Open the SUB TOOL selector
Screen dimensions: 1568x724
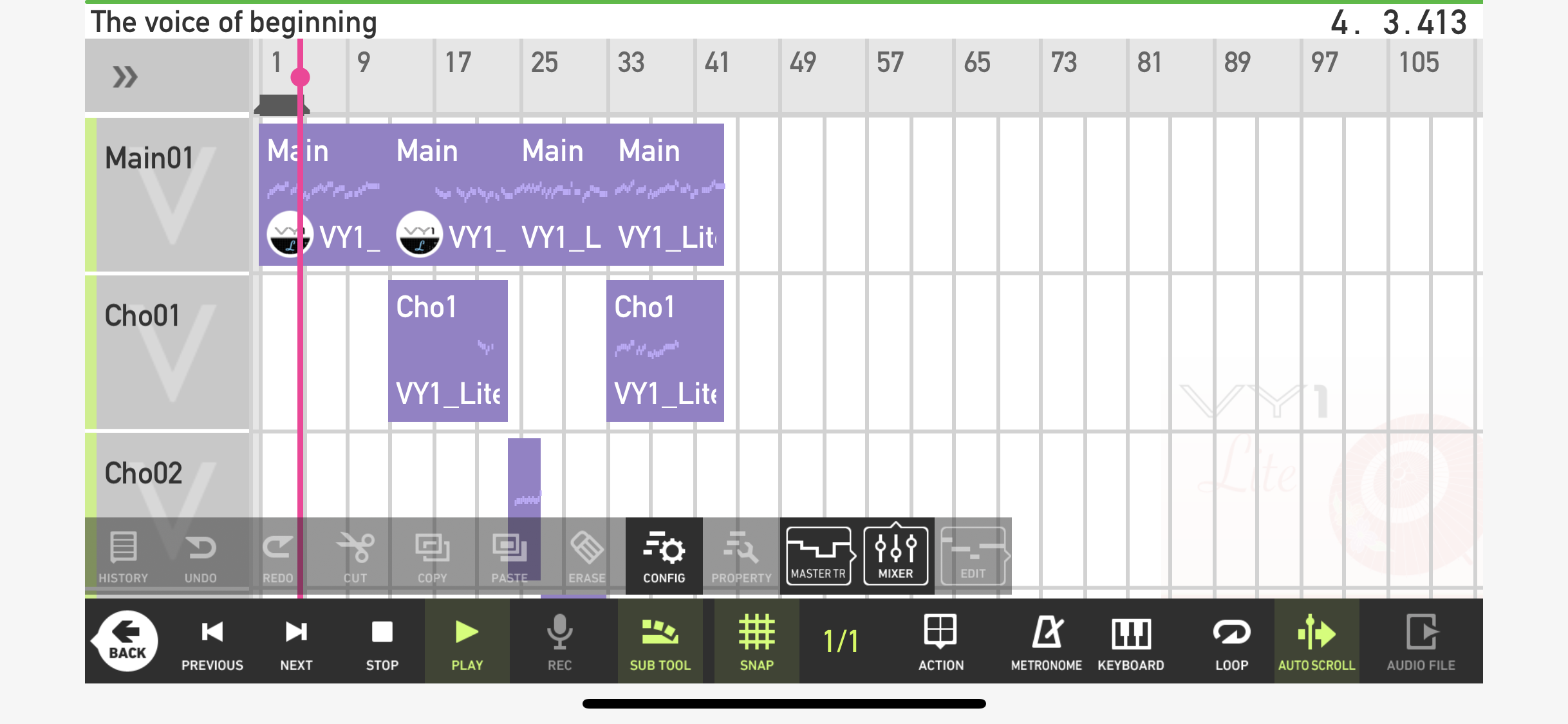coord(660,642)
